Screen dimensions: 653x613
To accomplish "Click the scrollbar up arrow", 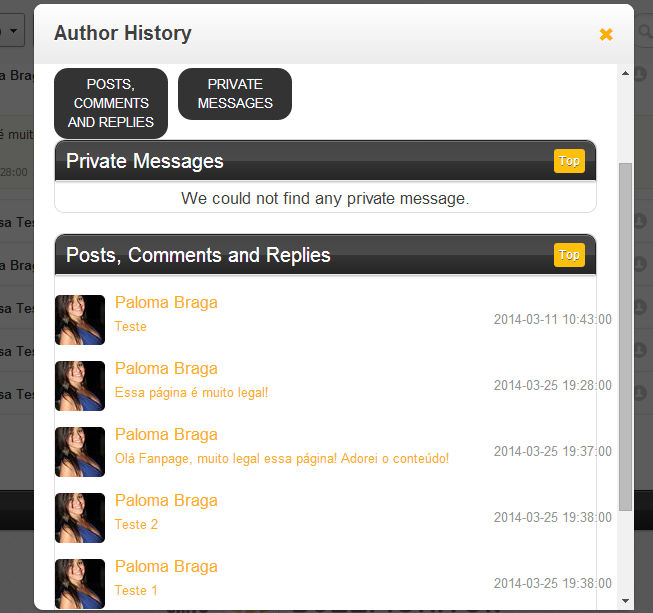I will pos(626,72).
